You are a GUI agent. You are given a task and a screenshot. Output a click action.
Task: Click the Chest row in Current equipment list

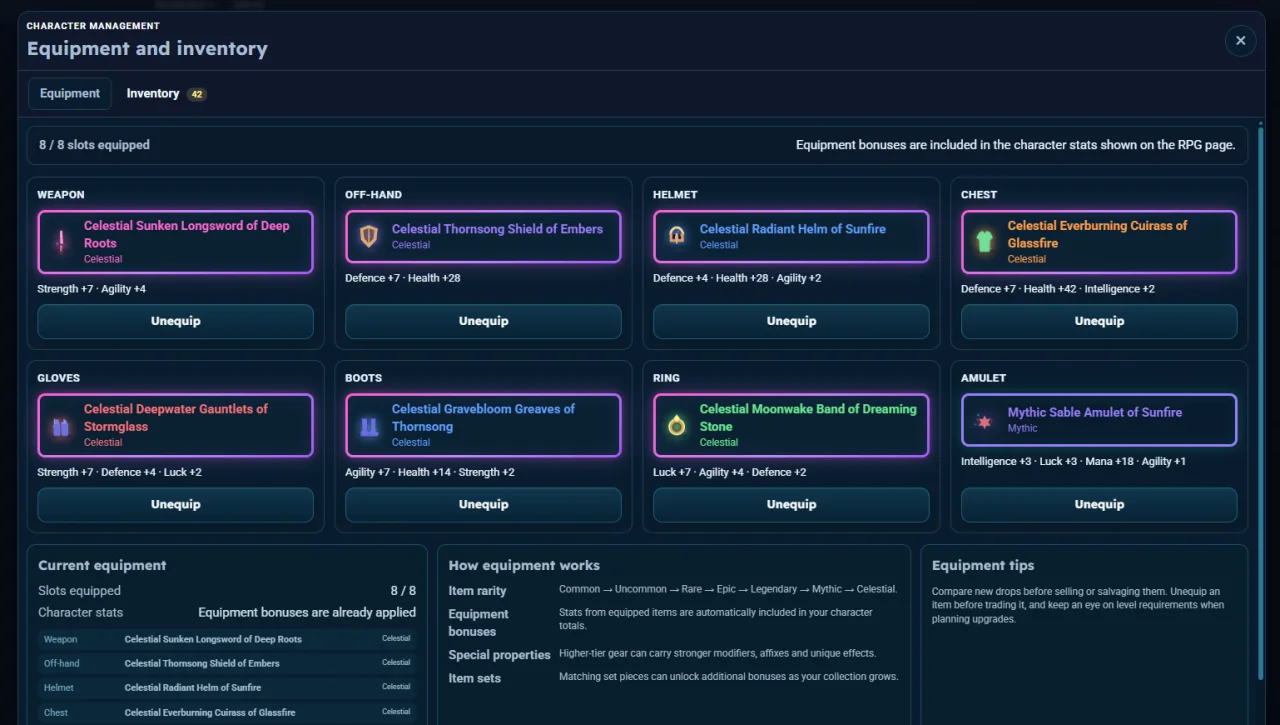[227, 713]
